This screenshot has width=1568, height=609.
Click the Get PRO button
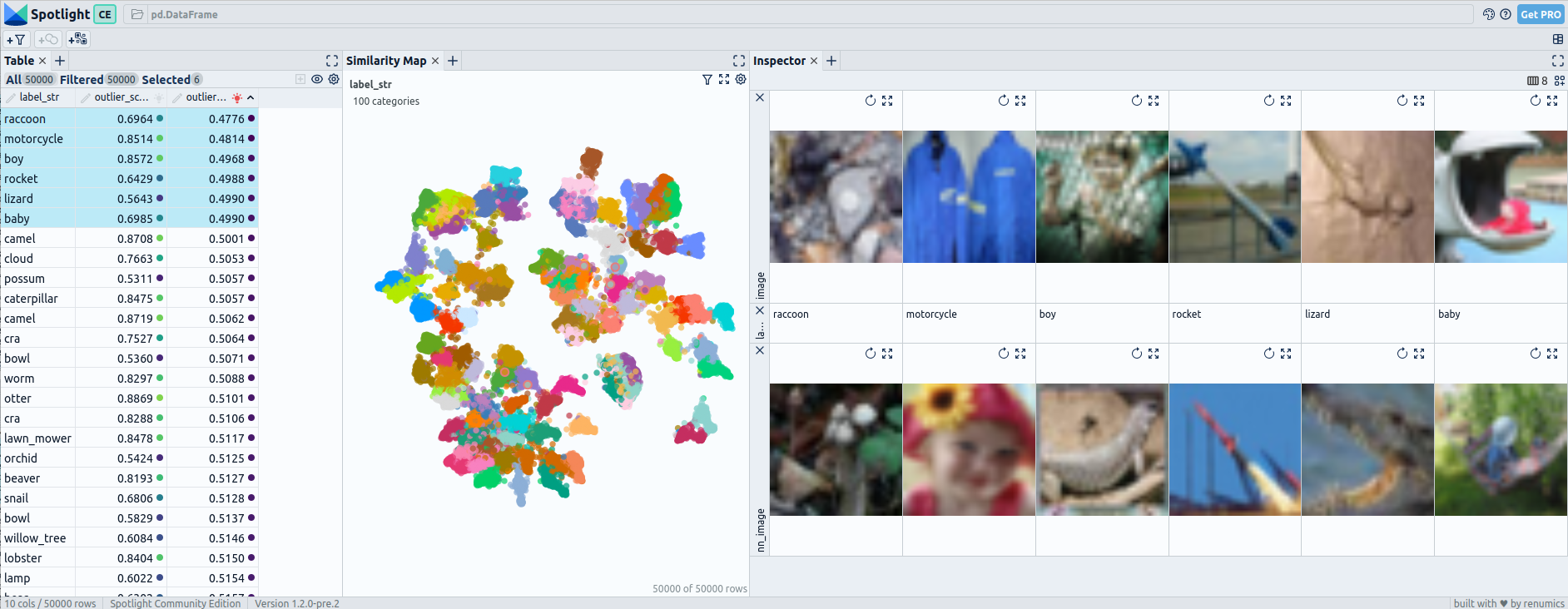tap(1541, 14)
